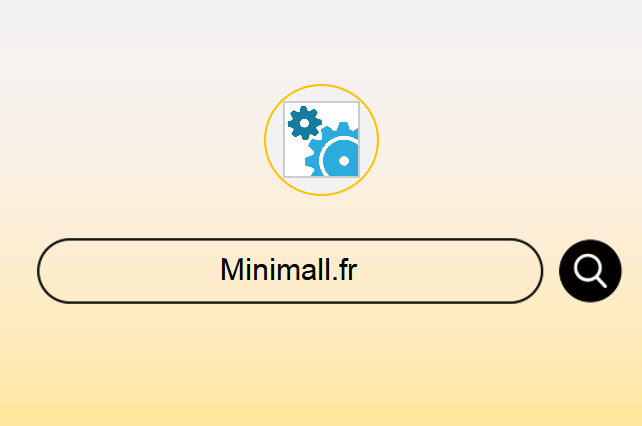Click the center hole of the small gear
Image resolution: width=642 pixels, height=426 pixels.
point(305,123)
